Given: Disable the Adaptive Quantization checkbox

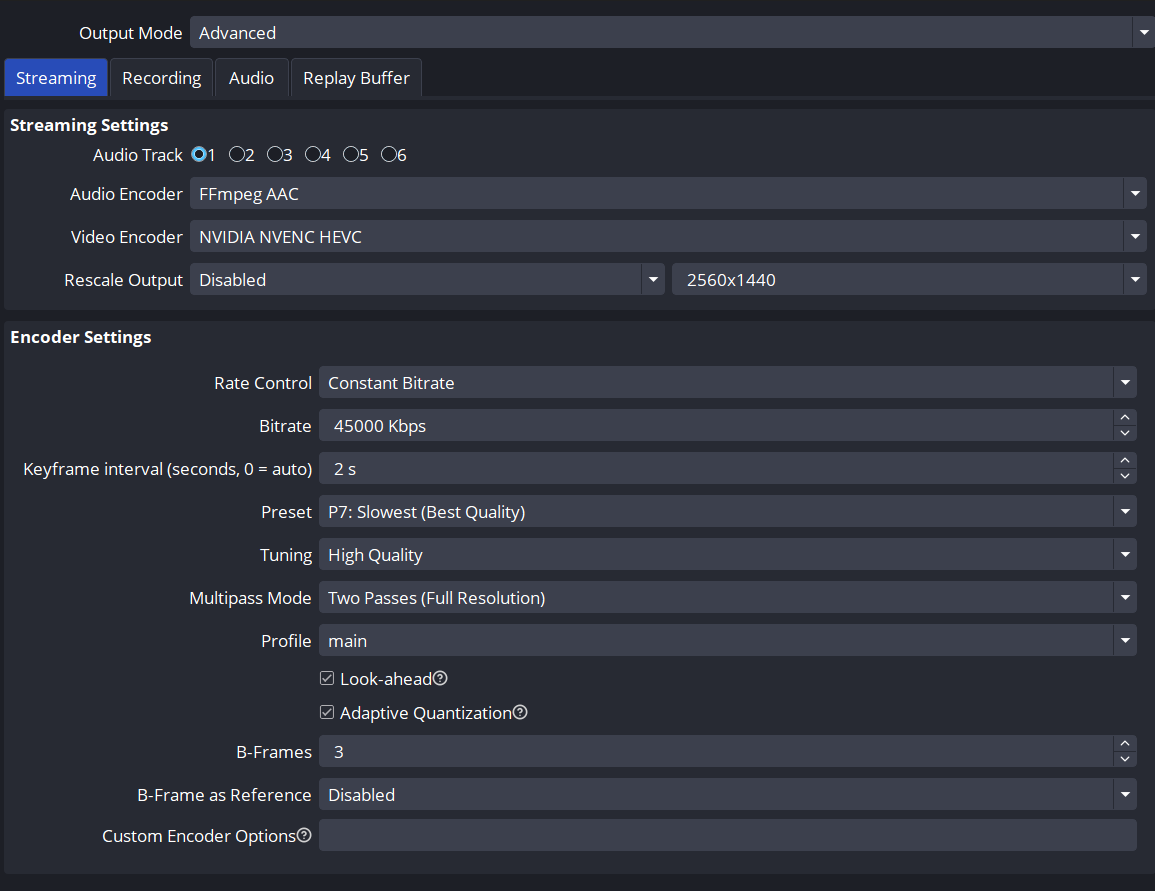Looking at the screenshot, I should coord(327,713).
